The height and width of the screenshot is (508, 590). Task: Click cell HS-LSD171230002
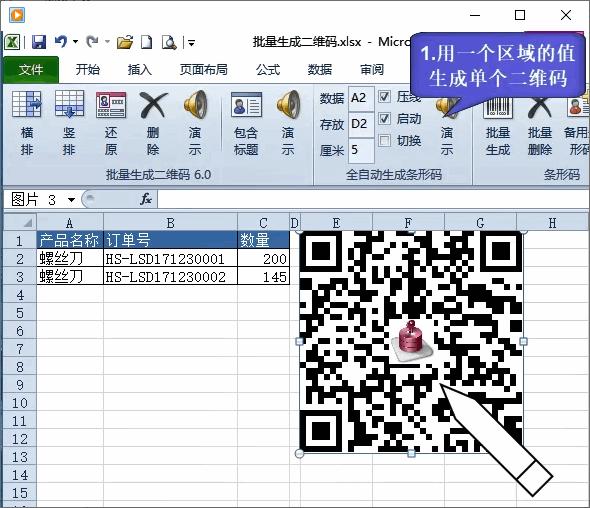(170, 277)
